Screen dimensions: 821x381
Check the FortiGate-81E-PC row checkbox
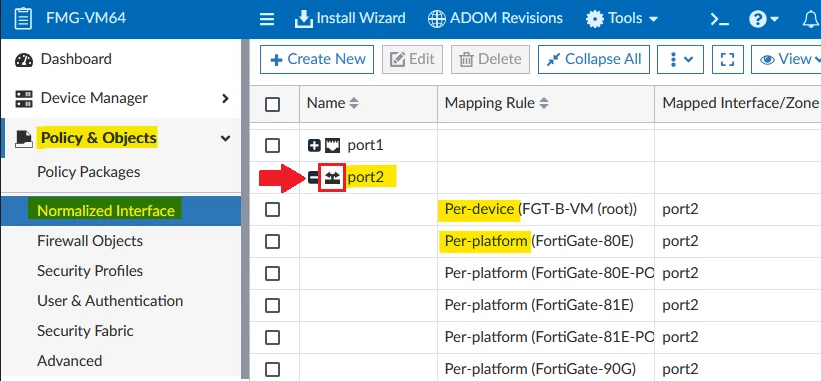(x=272, y=338)
